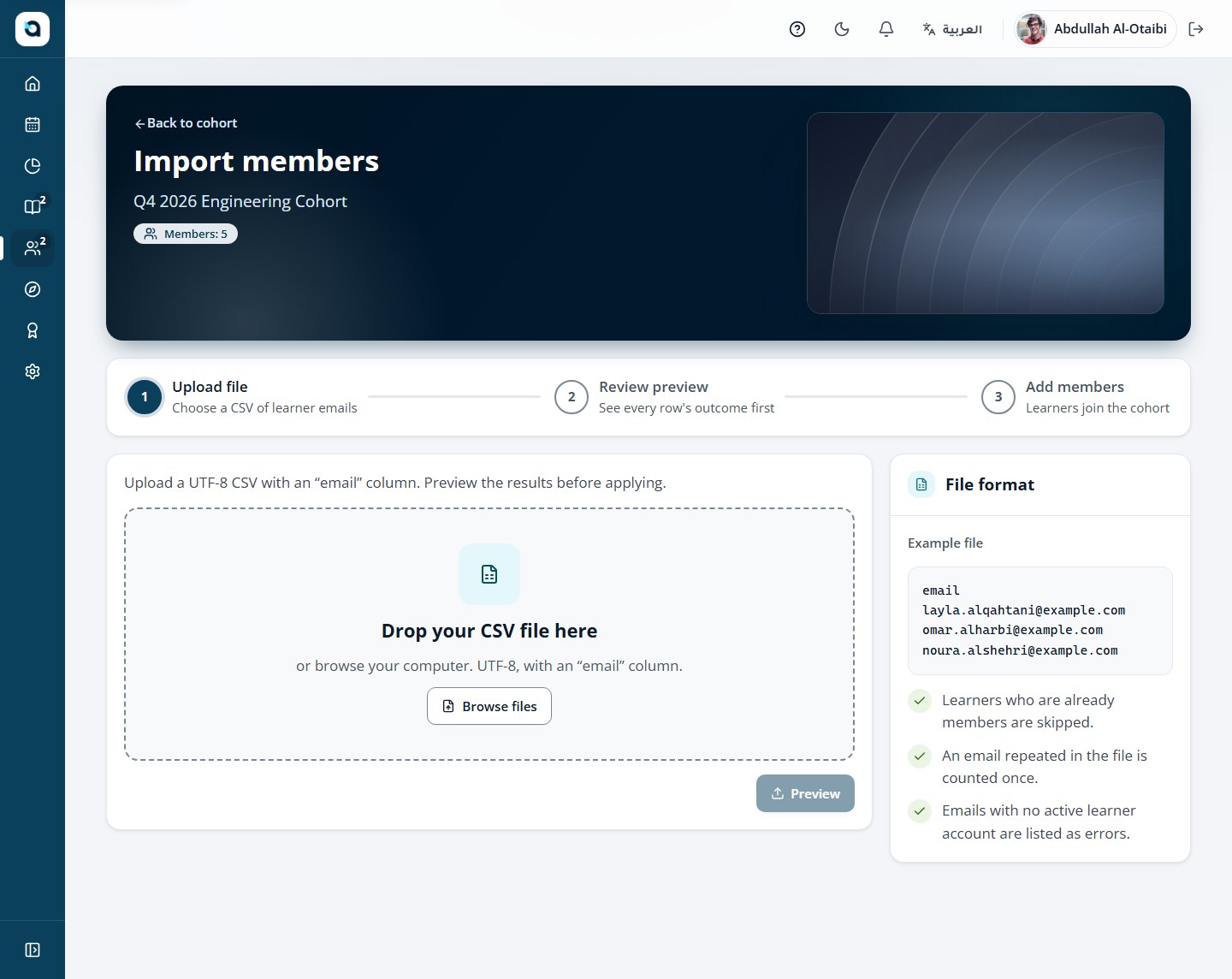Click the File format heading
Image resolution: width=1232 pixels, height=979 pixels.
click(x=990, y=484)
